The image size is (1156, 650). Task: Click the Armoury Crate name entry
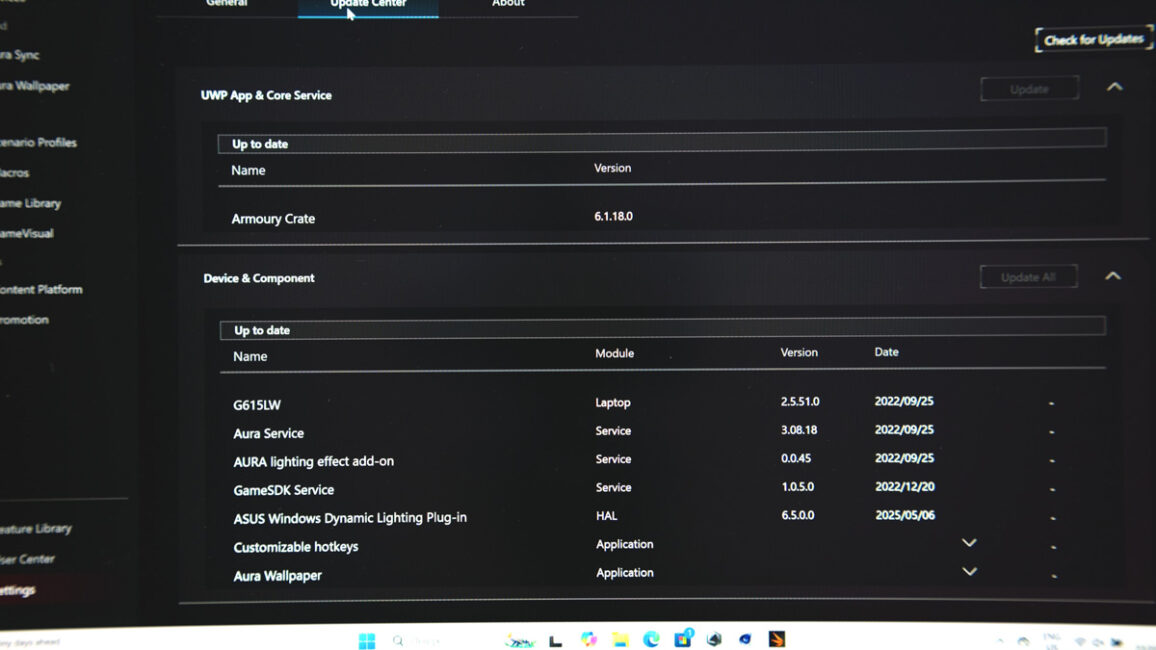pos(273,219)
